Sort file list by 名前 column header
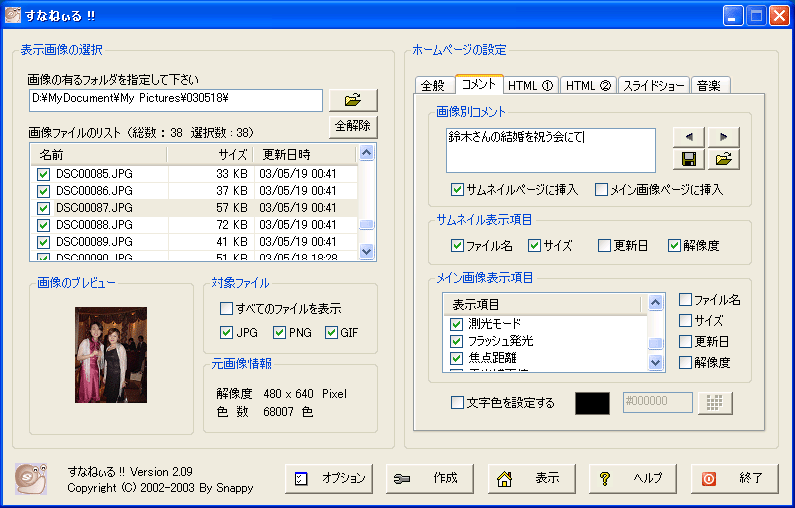795x508 pixels. [x=99, y=155]
